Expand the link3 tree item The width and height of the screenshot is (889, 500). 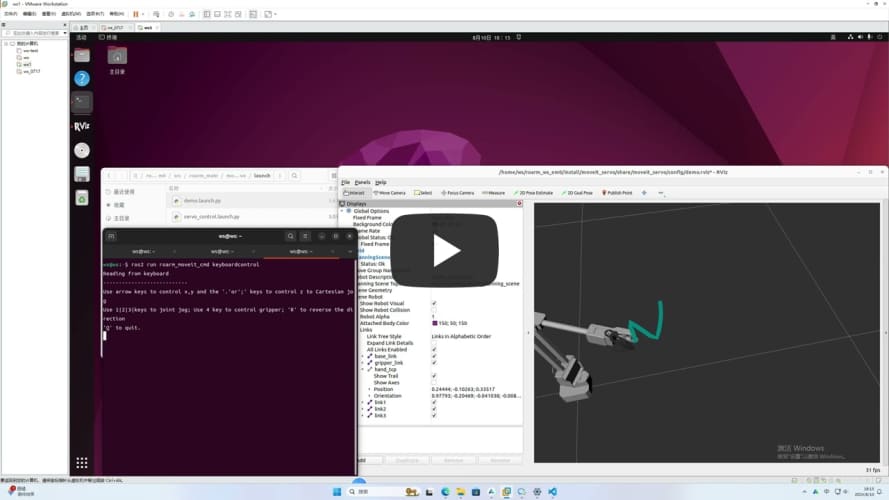click(363, 416)
